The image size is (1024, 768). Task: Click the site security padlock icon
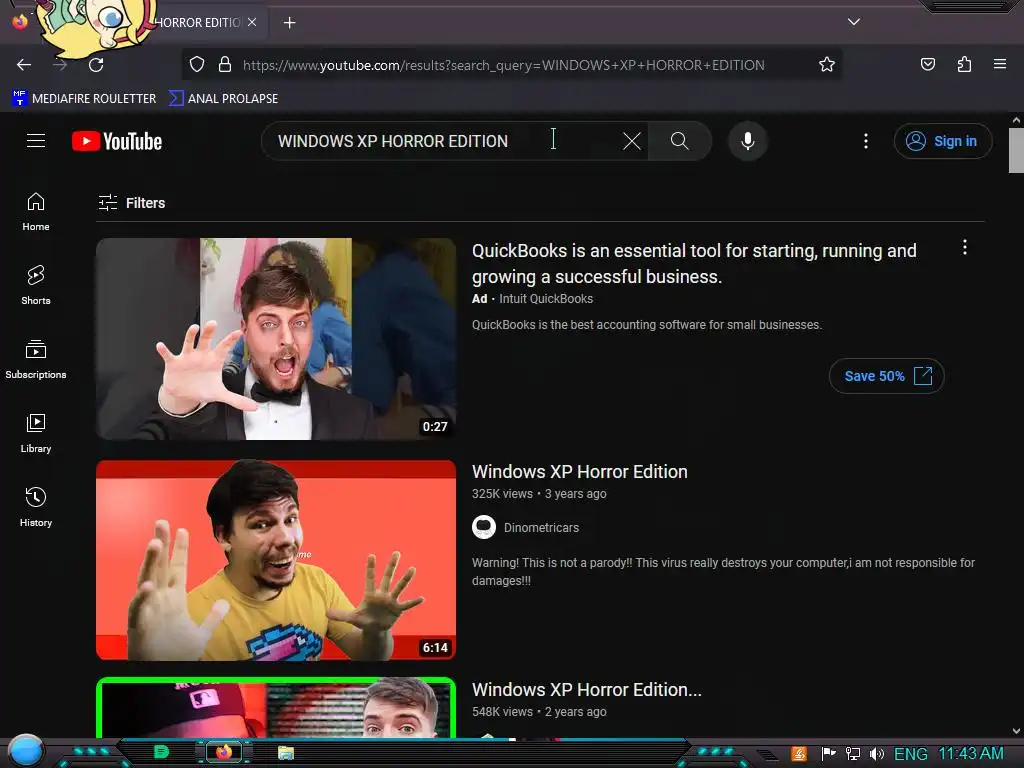(x=225, y=65)
